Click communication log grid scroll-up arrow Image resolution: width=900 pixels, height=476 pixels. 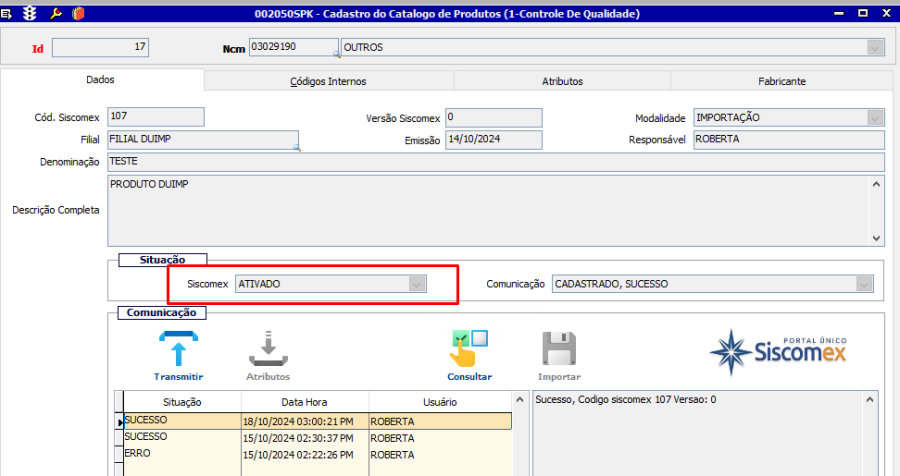click(519, 400)
